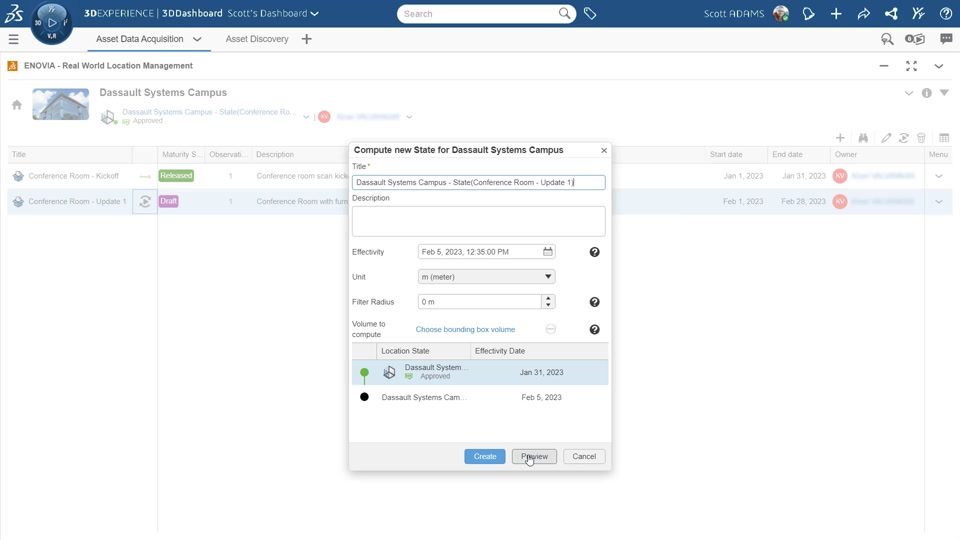Click the Create button

coord(485,456)
